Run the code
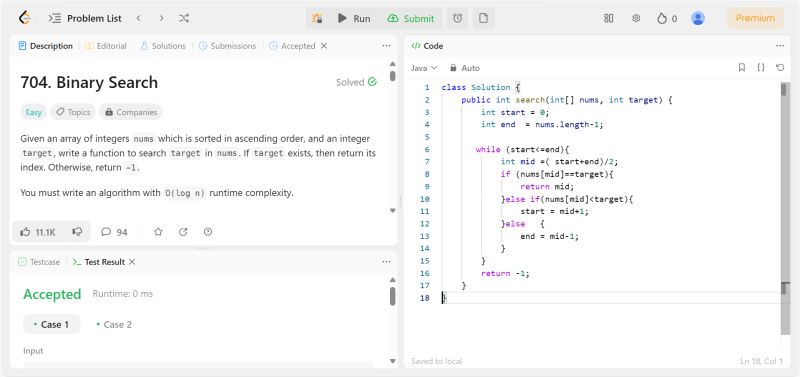Image resolution: width=800 pixels, height=377 pixels. (x=354, y=18)
